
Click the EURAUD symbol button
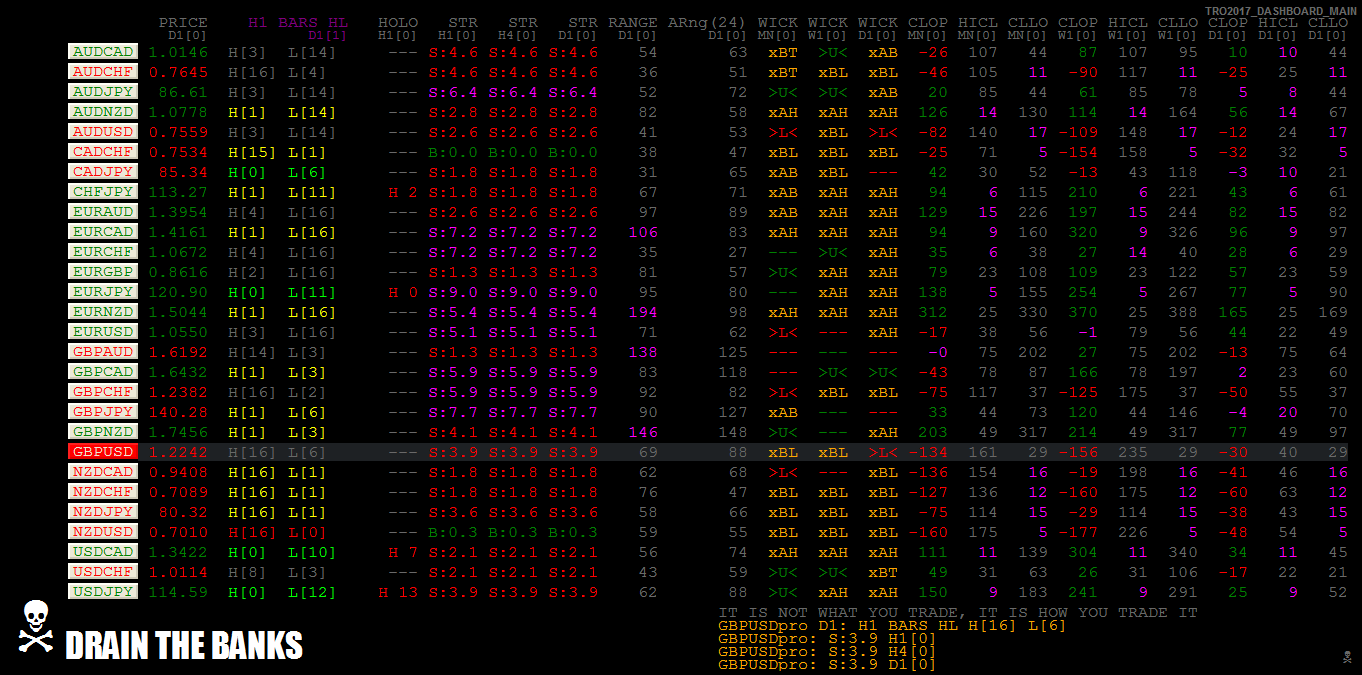coord(102,212)
